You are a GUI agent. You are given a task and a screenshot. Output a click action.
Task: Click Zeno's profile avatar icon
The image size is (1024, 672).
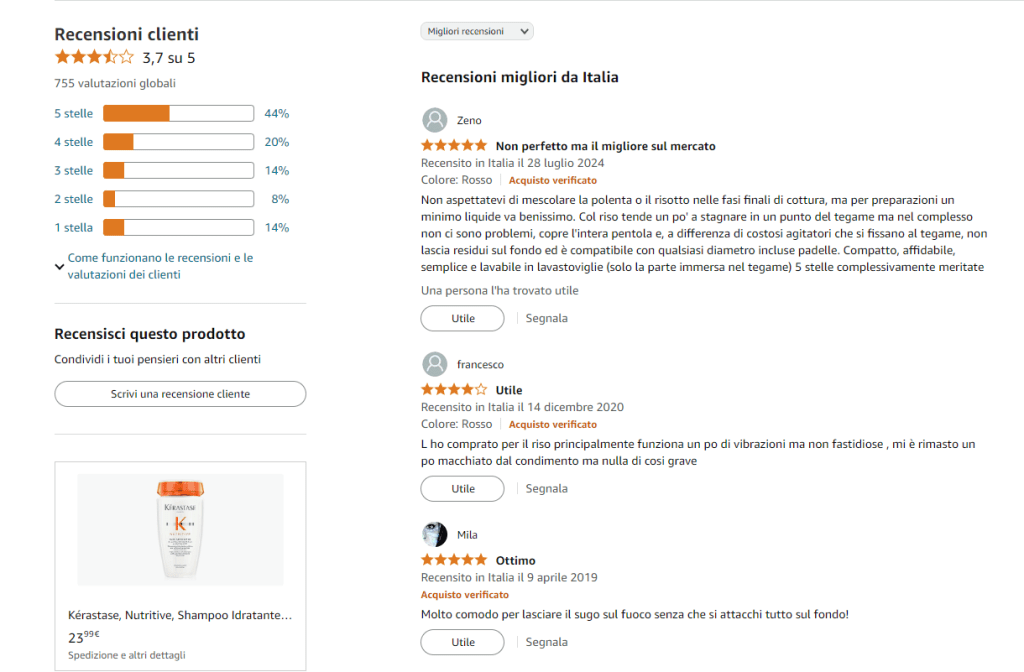pos(435,120)
